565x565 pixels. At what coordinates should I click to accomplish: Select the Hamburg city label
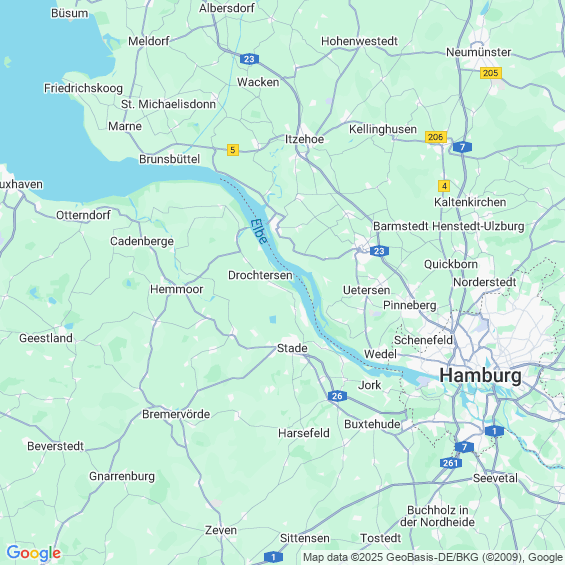480,375
